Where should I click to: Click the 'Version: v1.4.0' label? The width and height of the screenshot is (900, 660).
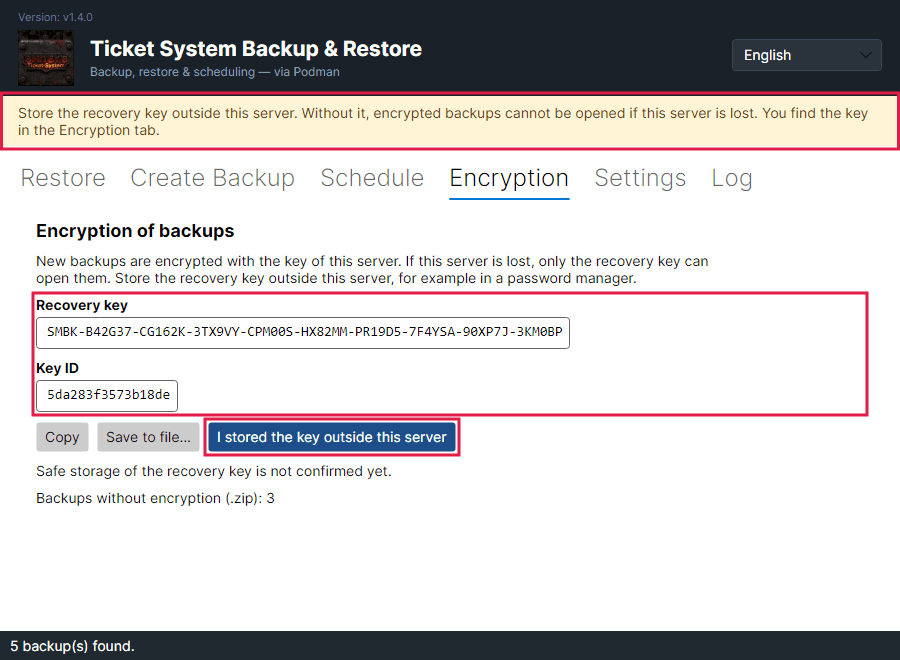[x=55, y=17]
